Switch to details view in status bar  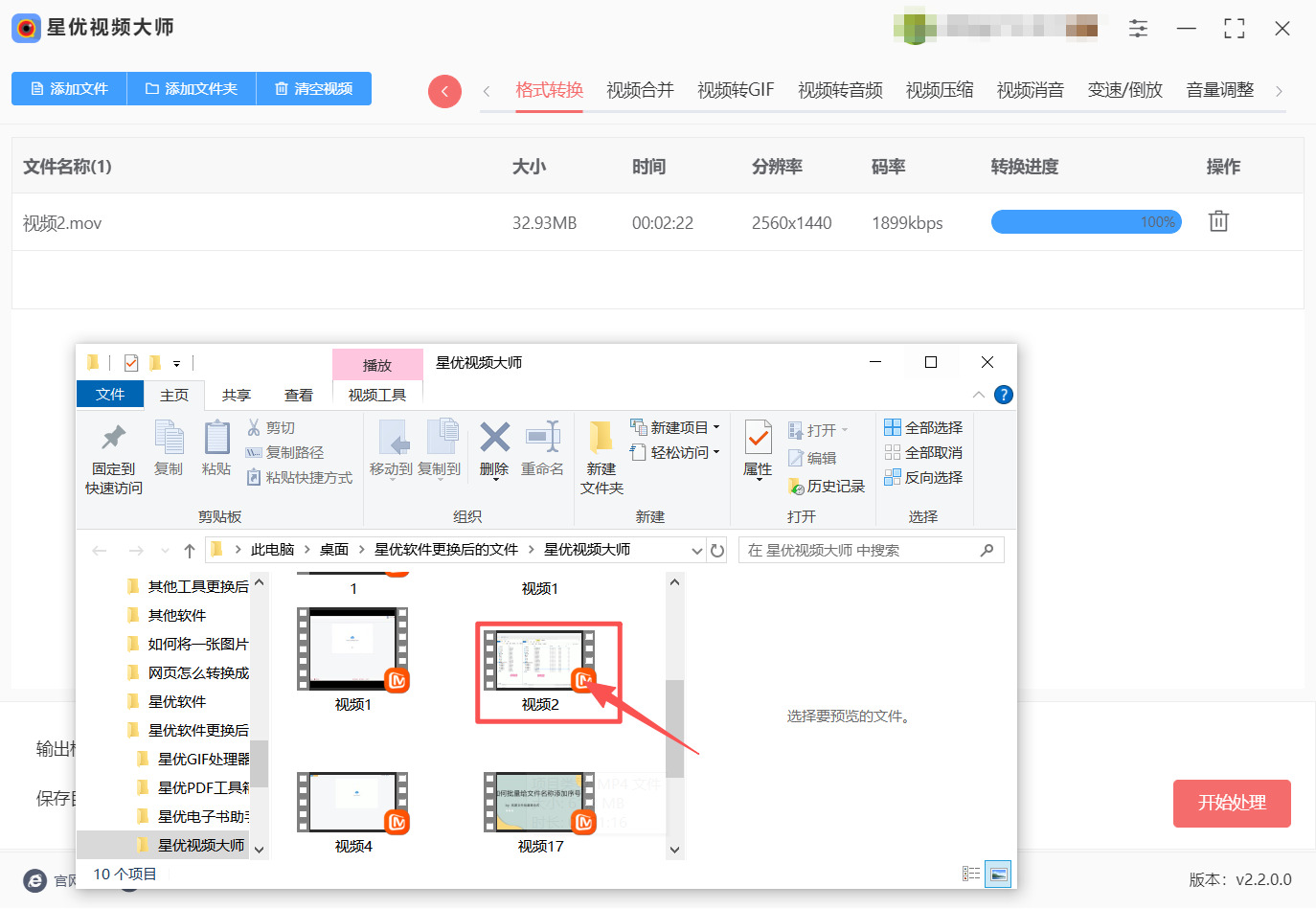point(971,874)
